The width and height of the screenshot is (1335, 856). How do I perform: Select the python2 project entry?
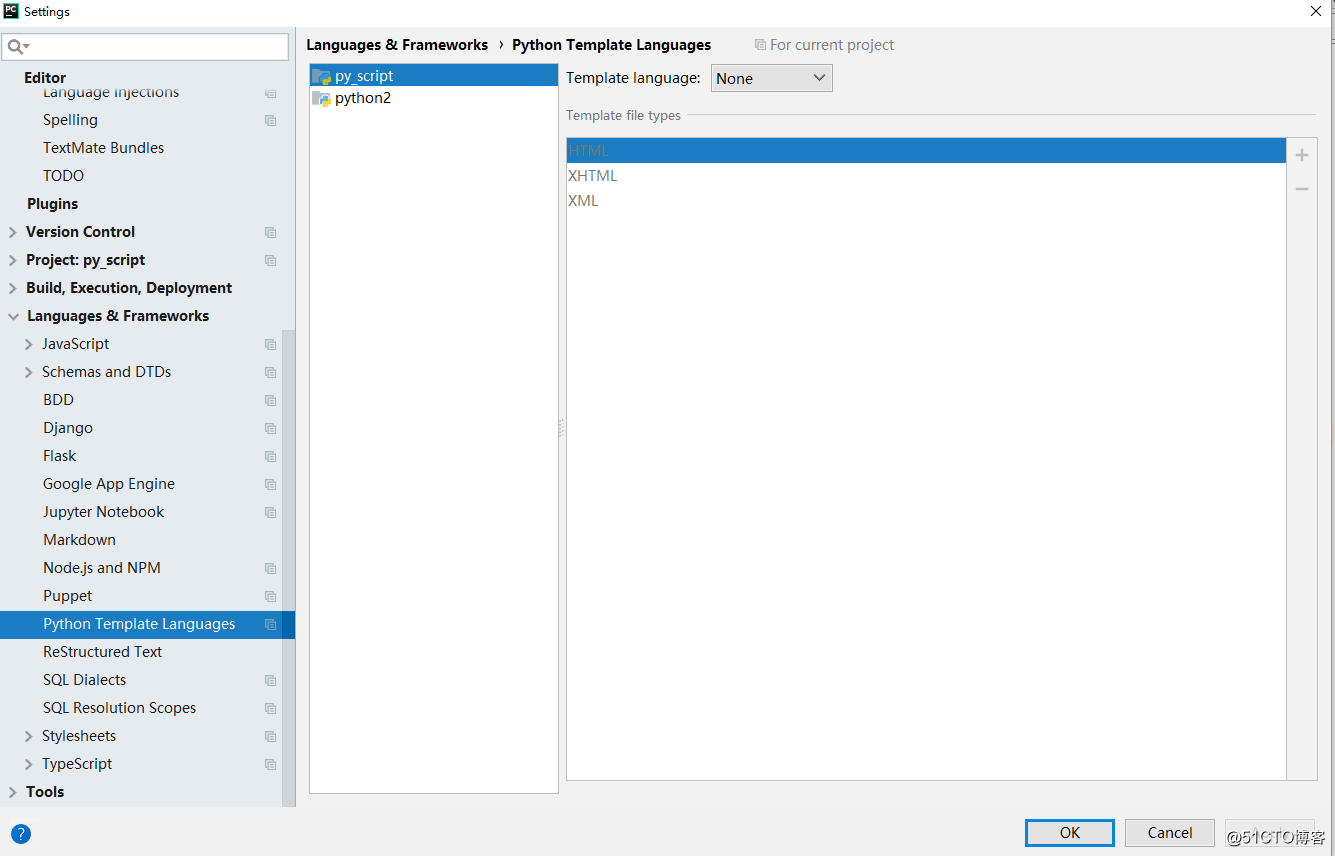click(434, 98)
